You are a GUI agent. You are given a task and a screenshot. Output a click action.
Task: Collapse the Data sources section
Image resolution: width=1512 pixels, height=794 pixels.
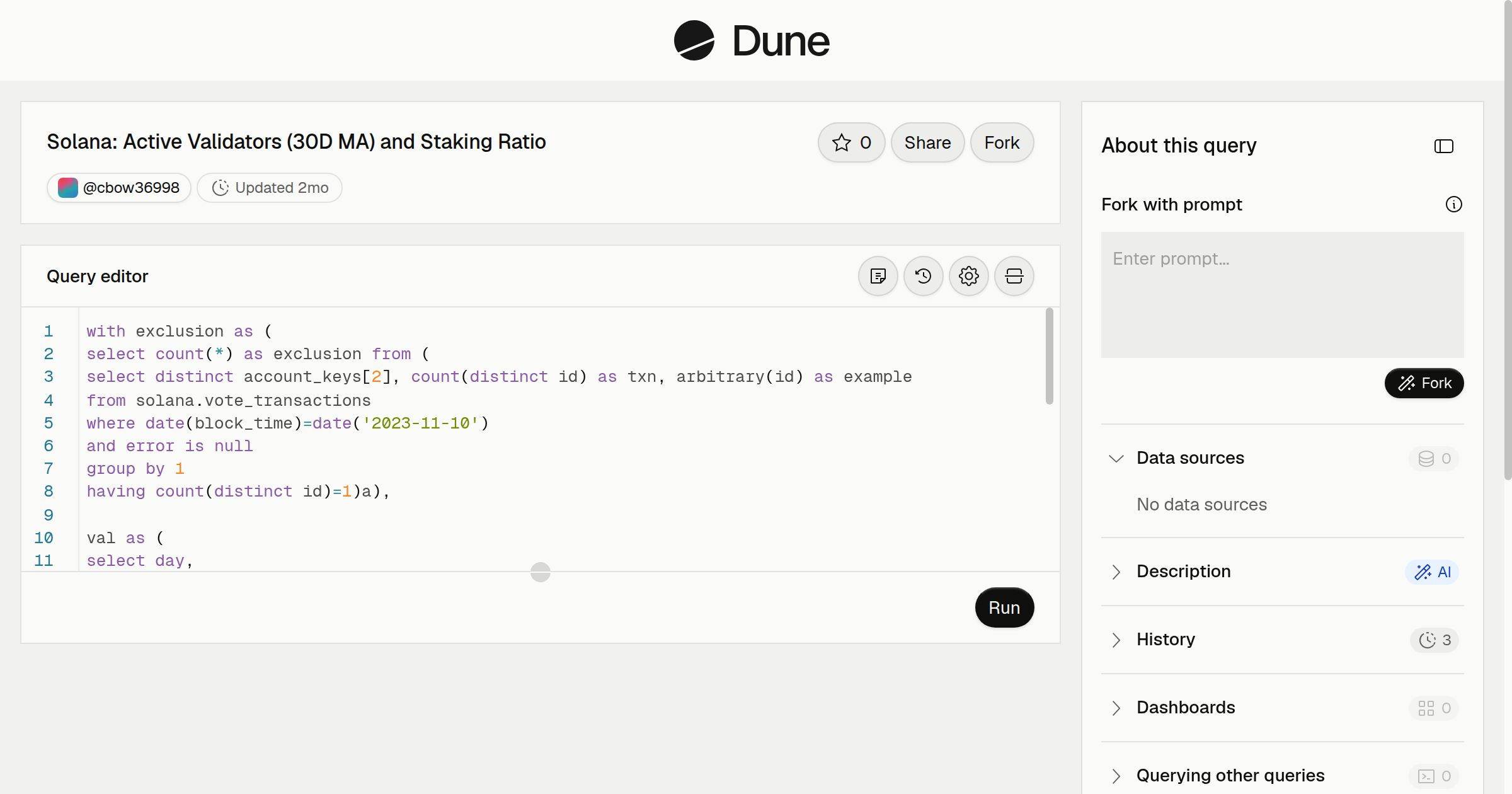click(1116, 458)
